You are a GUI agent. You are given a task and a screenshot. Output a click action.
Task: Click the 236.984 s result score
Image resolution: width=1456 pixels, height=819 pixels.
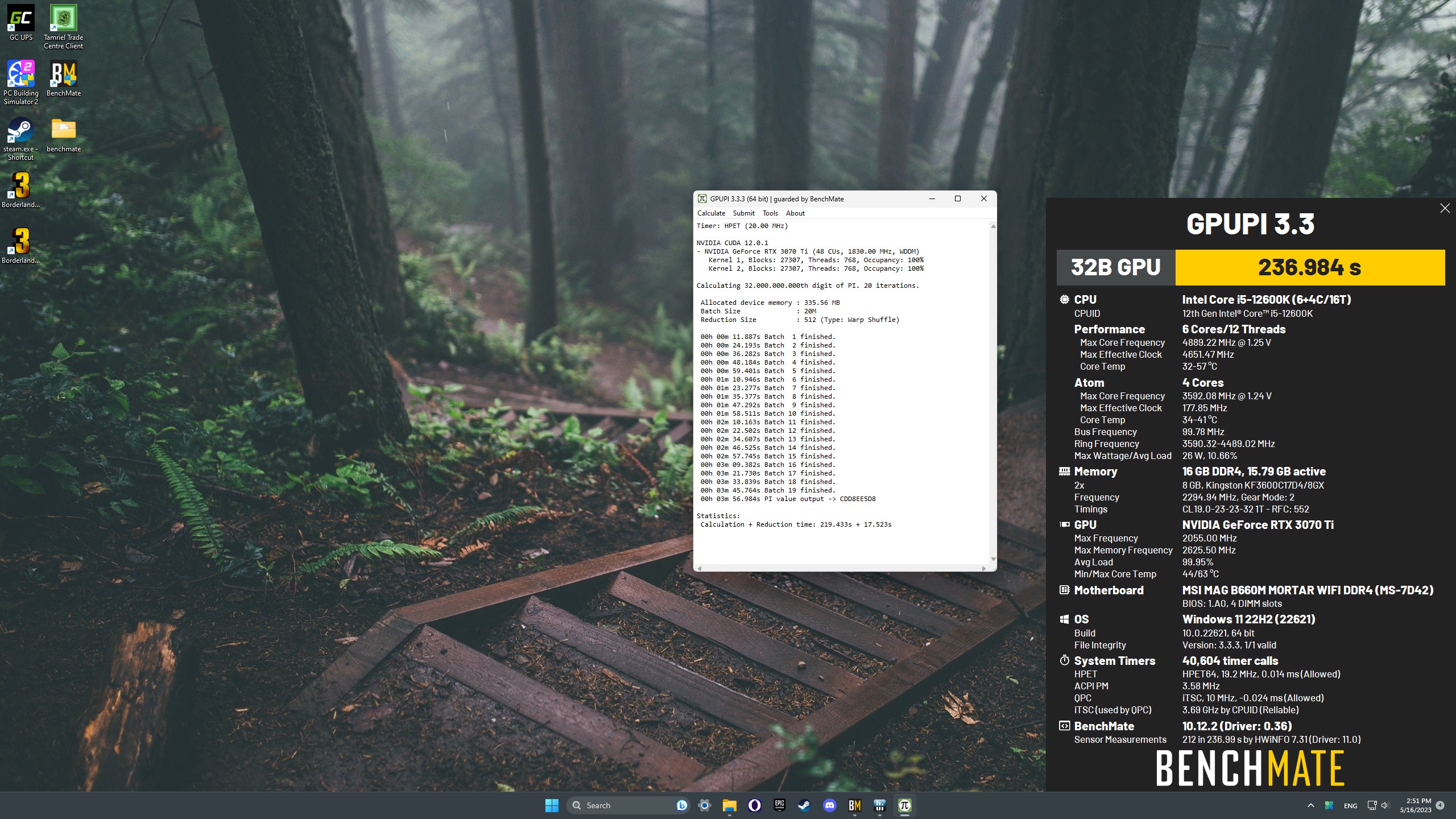[x=1310, y=267]
